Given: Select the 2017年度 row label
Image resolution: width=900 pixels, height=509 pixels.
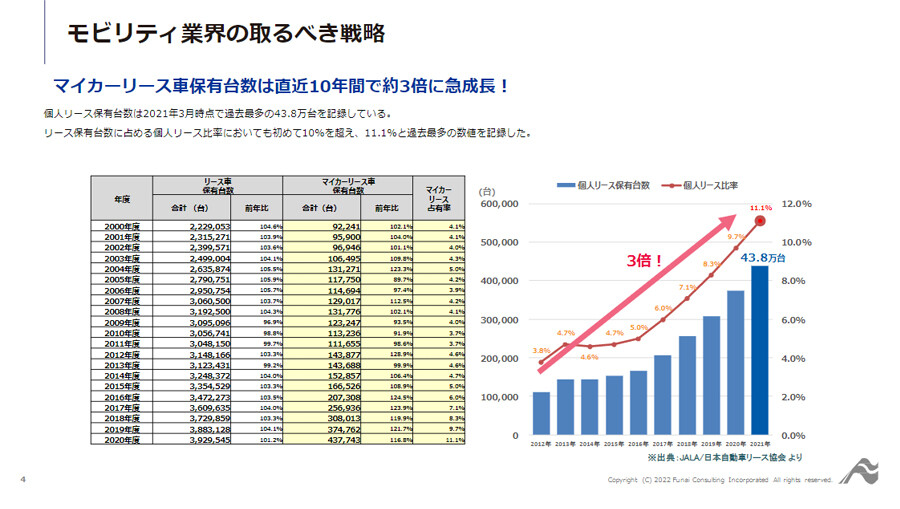Looking at the screenshot, I should (122, 408).
